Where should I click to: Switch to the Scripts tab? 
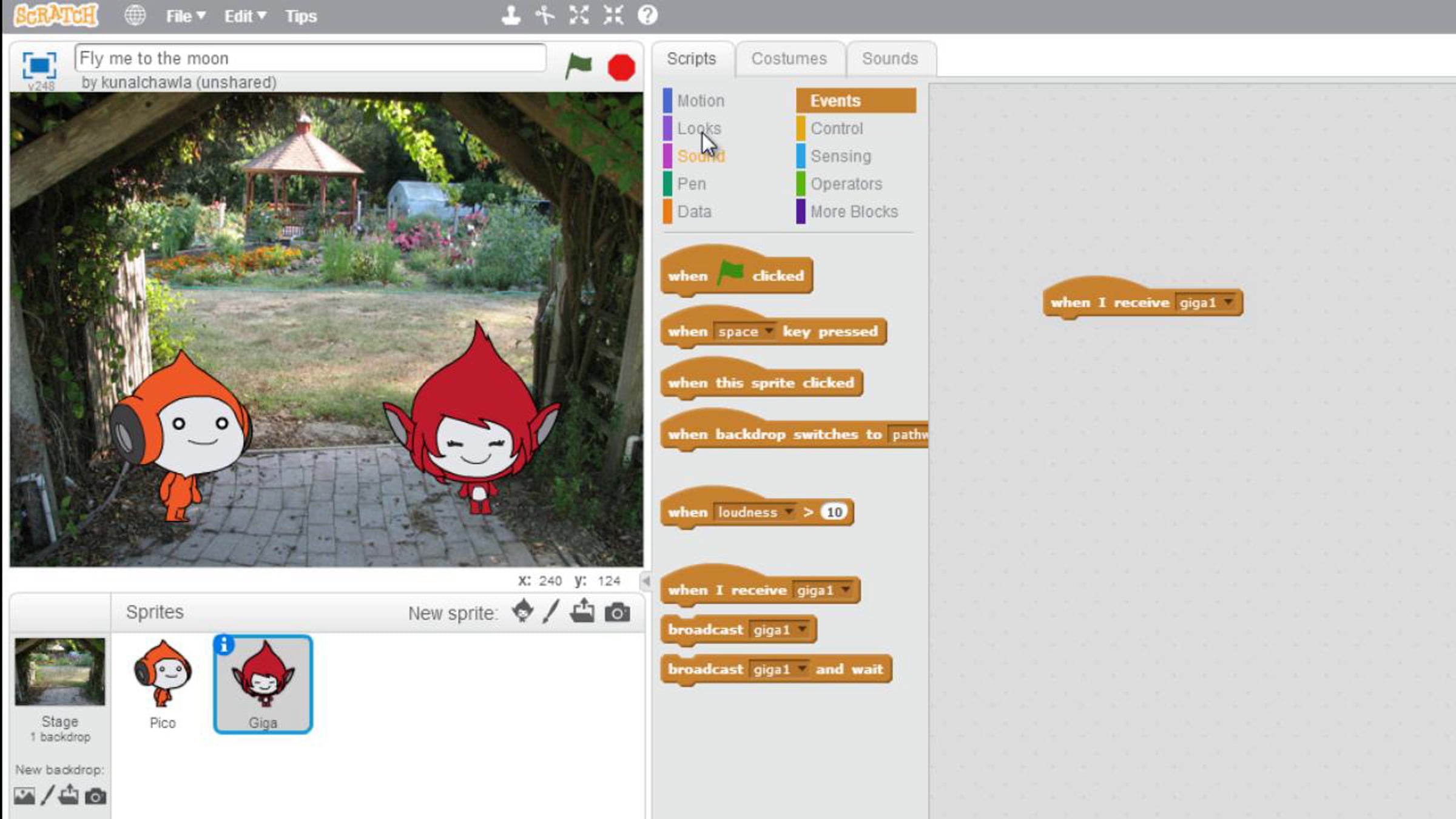[692, 58]
